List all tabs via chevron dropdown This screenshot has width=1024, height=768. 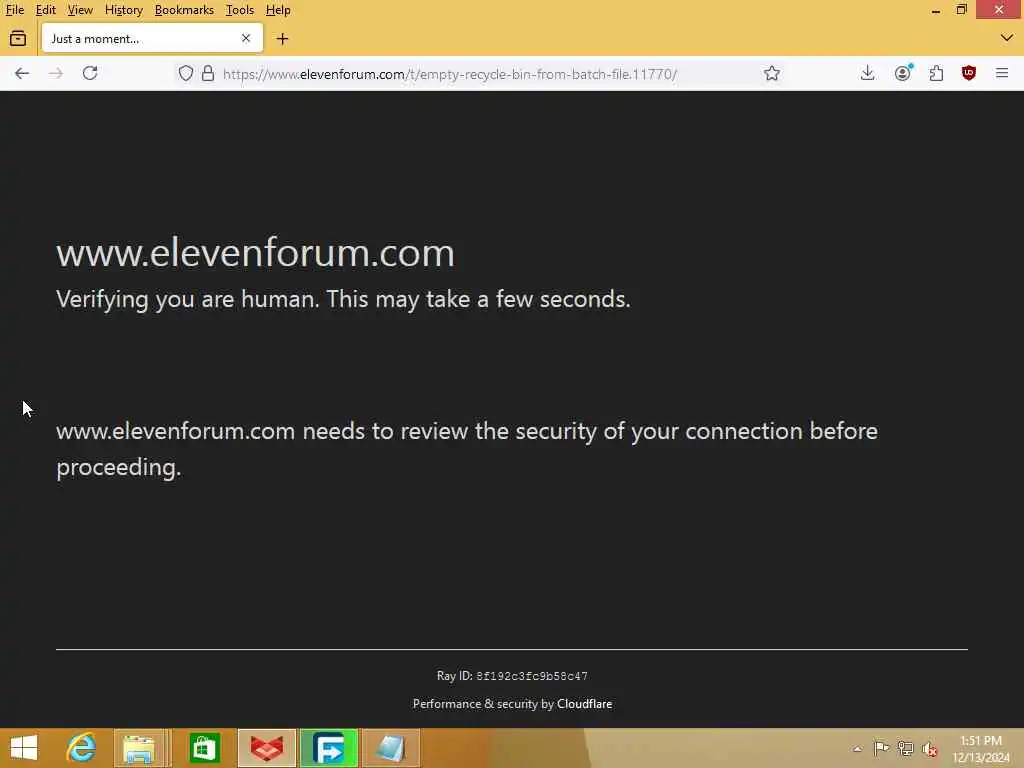(1006, 38)
